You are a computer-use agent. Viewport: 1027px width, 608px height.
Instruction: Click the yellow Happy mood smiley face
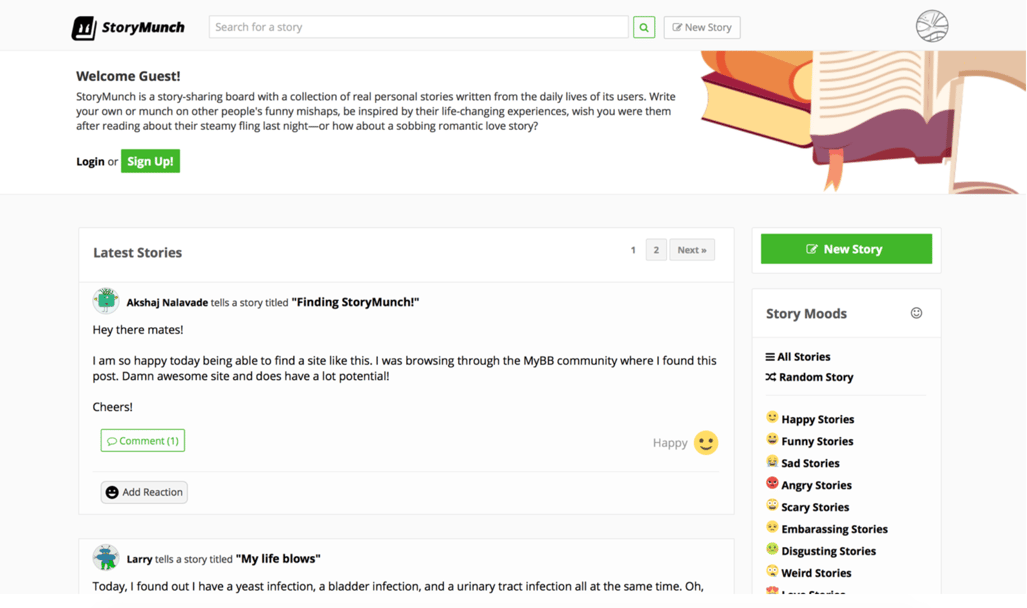click(706, 442)
